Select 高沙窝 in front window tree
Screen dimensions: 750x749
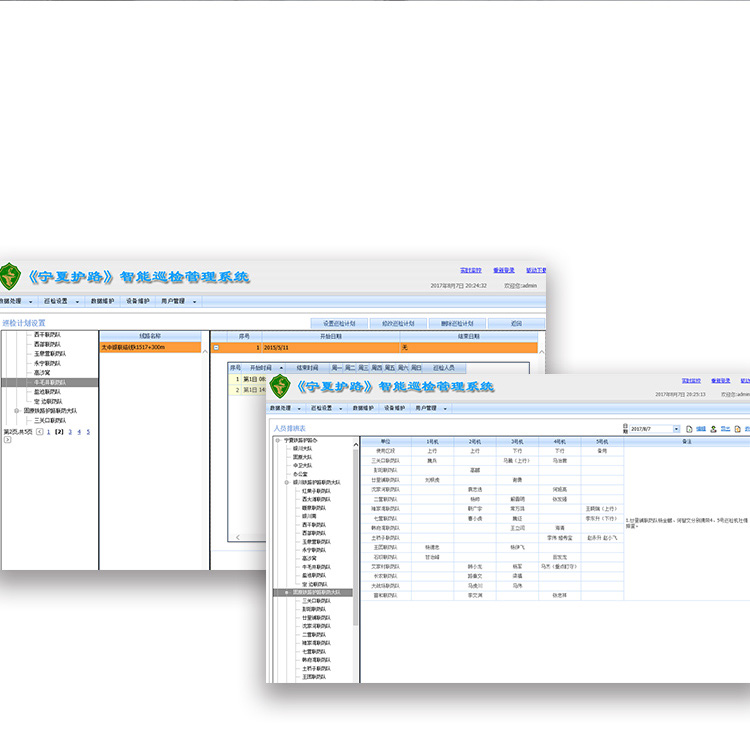(x=309, y=559)
